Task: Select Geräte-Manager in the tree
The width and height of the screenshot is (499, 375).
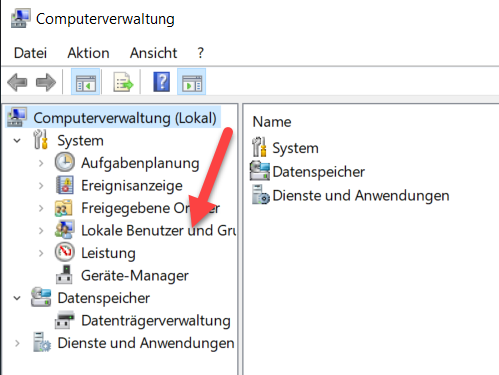Action: [135, 276]
